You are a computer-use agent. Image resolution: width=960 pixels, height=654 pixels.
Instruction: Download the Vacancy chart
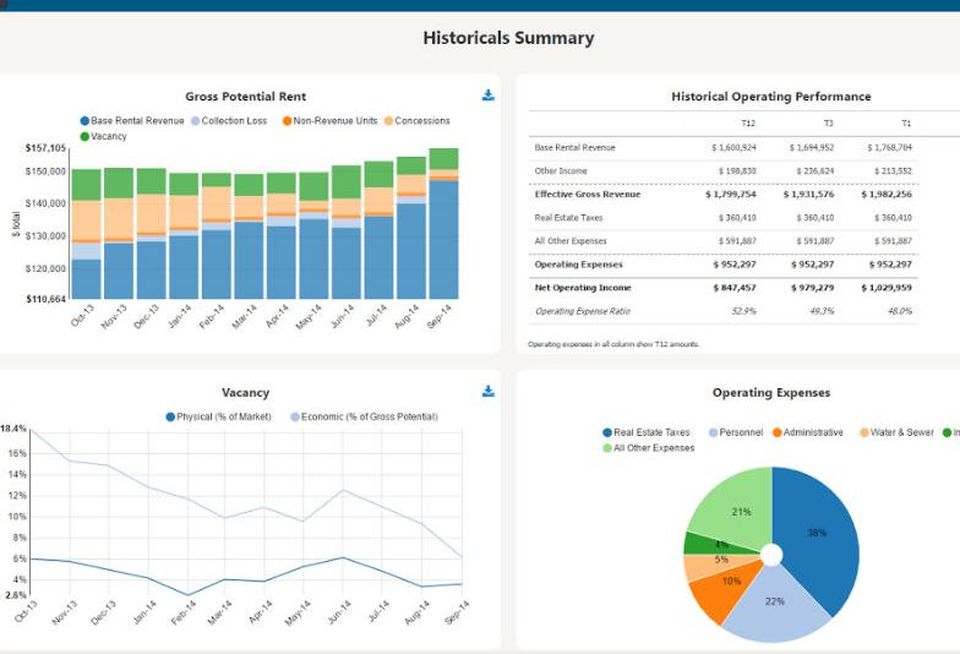[x=488, y=391]
